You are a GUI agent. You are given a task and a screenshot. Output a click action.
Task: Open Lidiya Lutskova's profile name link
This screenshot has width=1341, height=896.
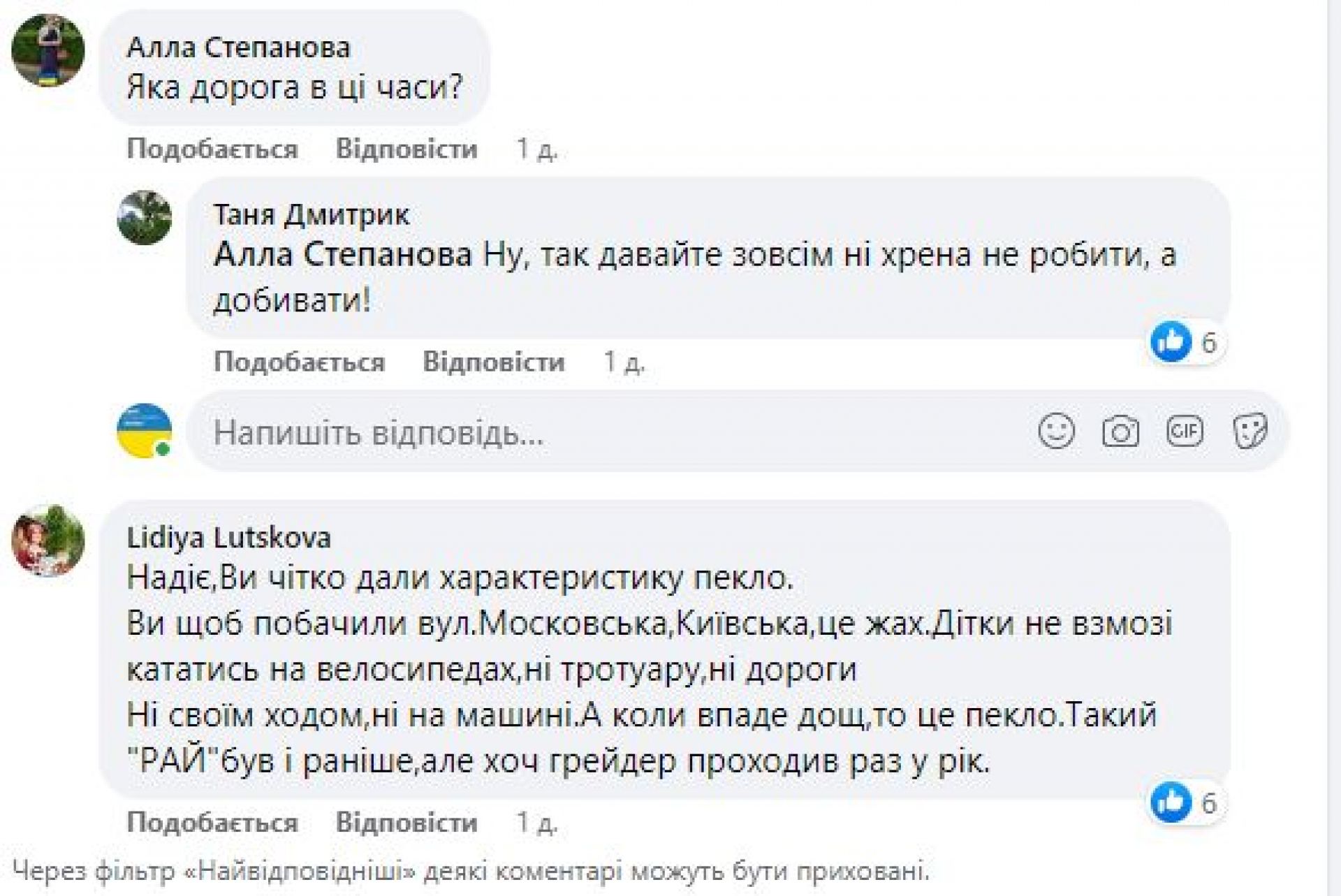click(x=229, y=538)
